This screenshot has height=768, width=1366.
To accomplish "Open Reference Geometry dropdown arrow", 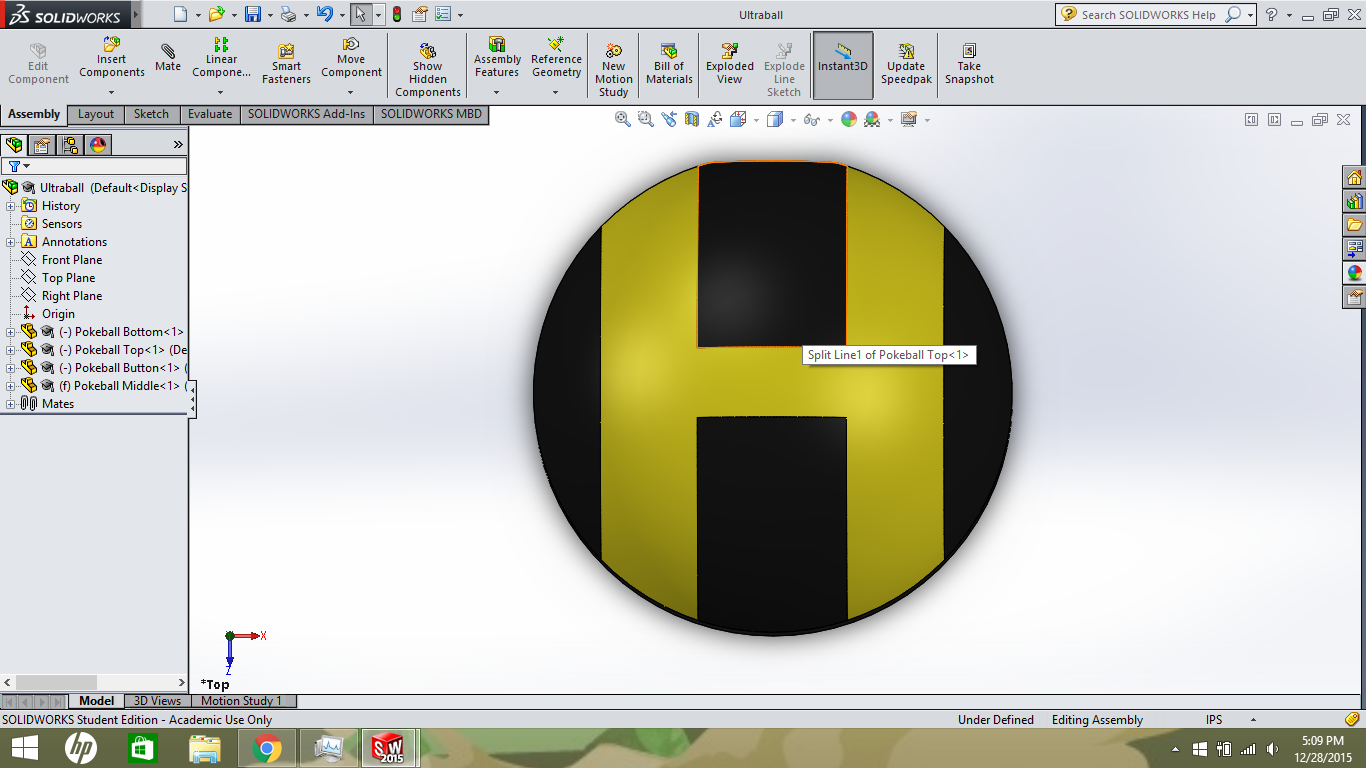I will (x=556, y=93).
